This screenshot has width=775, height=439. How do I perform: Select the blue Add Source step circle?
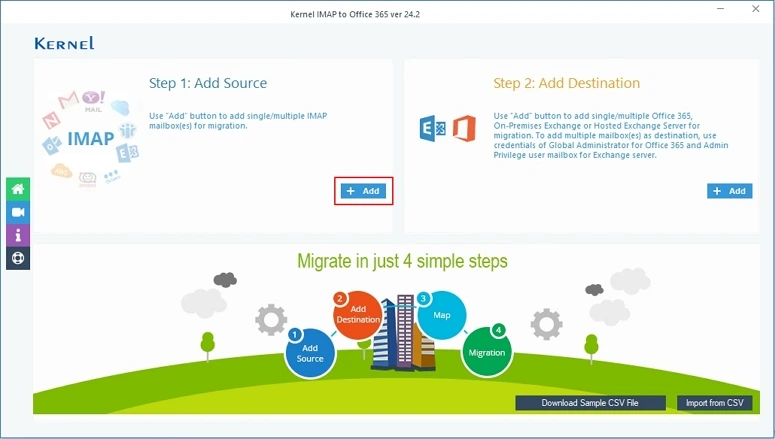(x=310, y=352)
